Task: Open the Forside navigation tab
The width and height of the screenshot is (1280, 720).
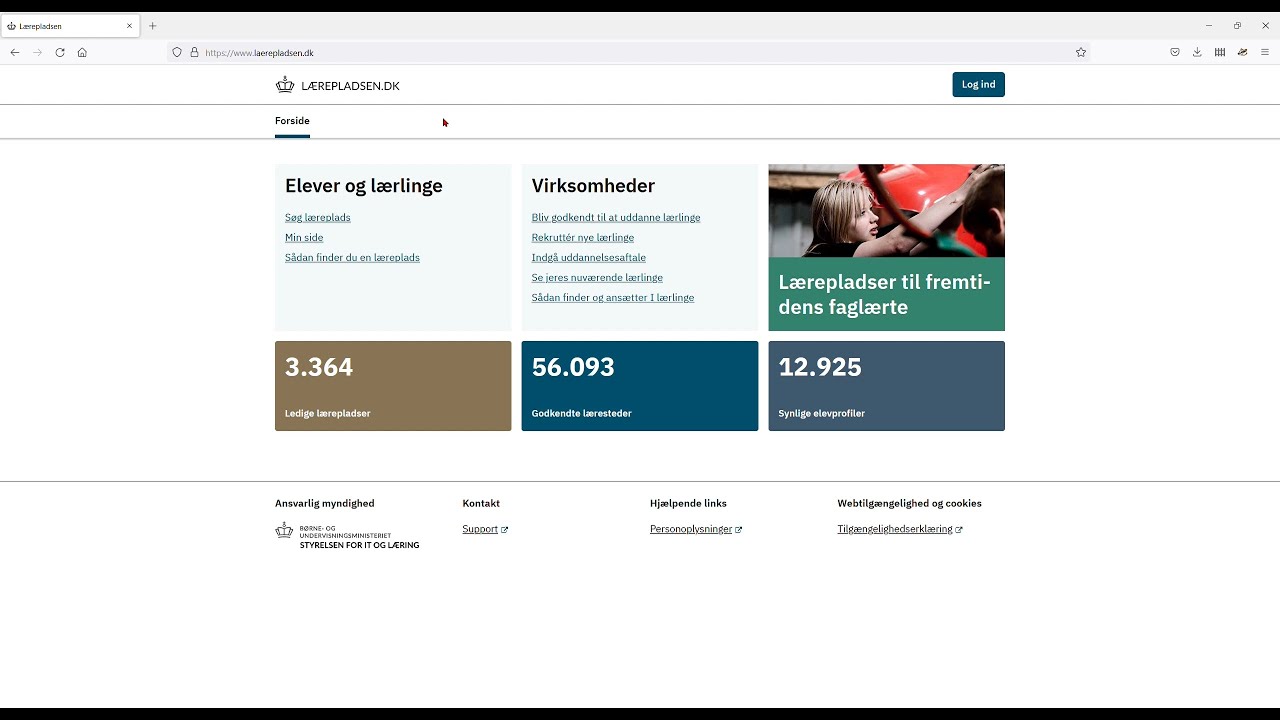Action: coord(292,121)
